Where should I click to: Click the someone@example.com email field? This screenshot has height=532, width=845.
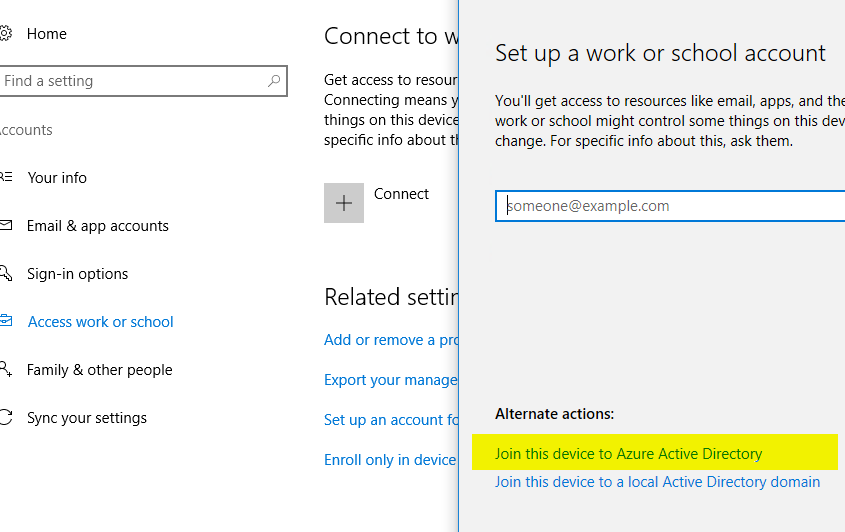(x=670, y=206)
